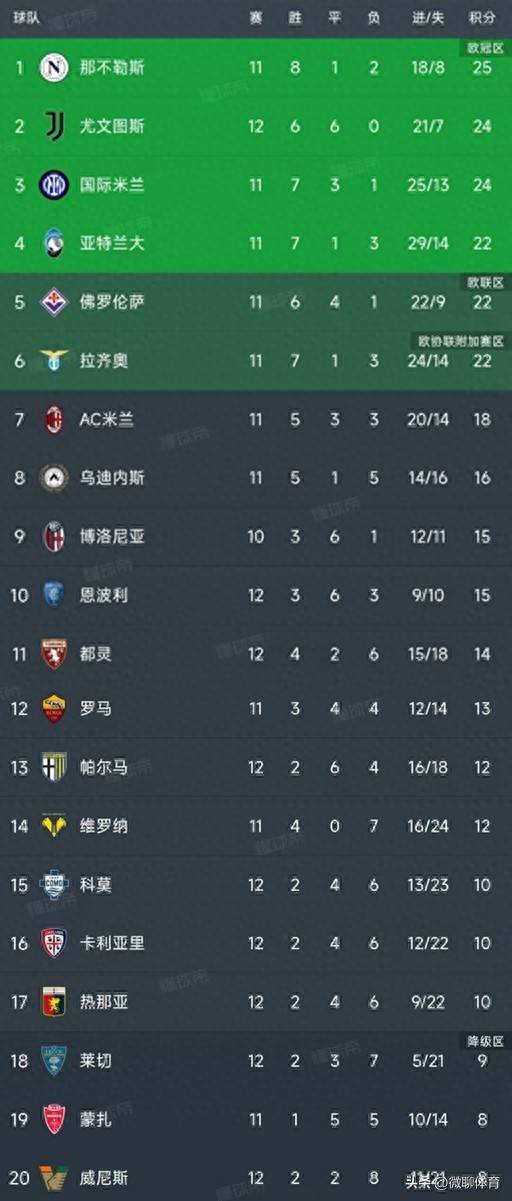
Task: Click the Genoa club badge
Action: pos(53,1001)
